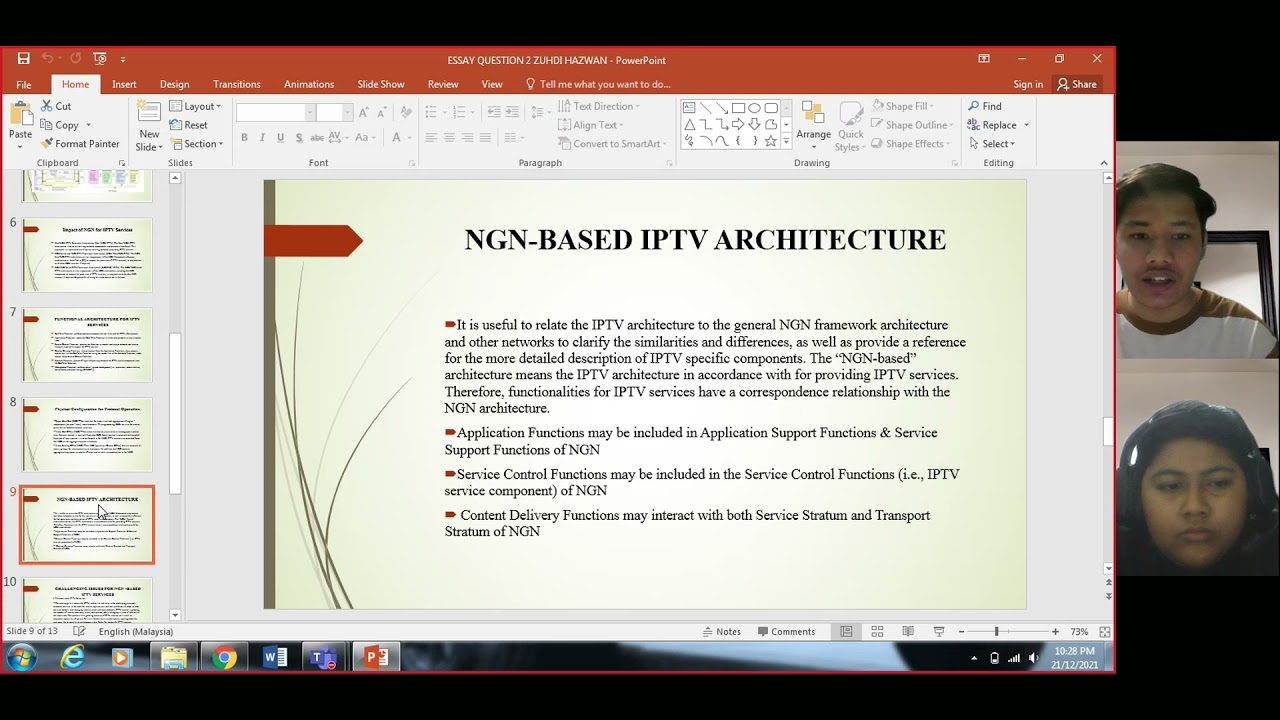
Task: Toggle Bold formatting
Action: point(244,138)
